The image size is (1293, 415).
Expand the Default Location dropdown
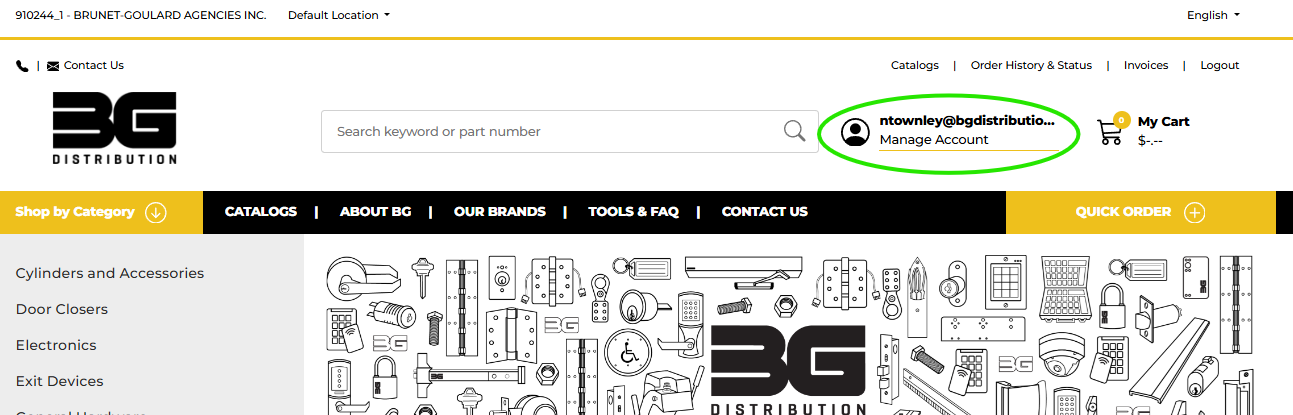click(339, 15)
